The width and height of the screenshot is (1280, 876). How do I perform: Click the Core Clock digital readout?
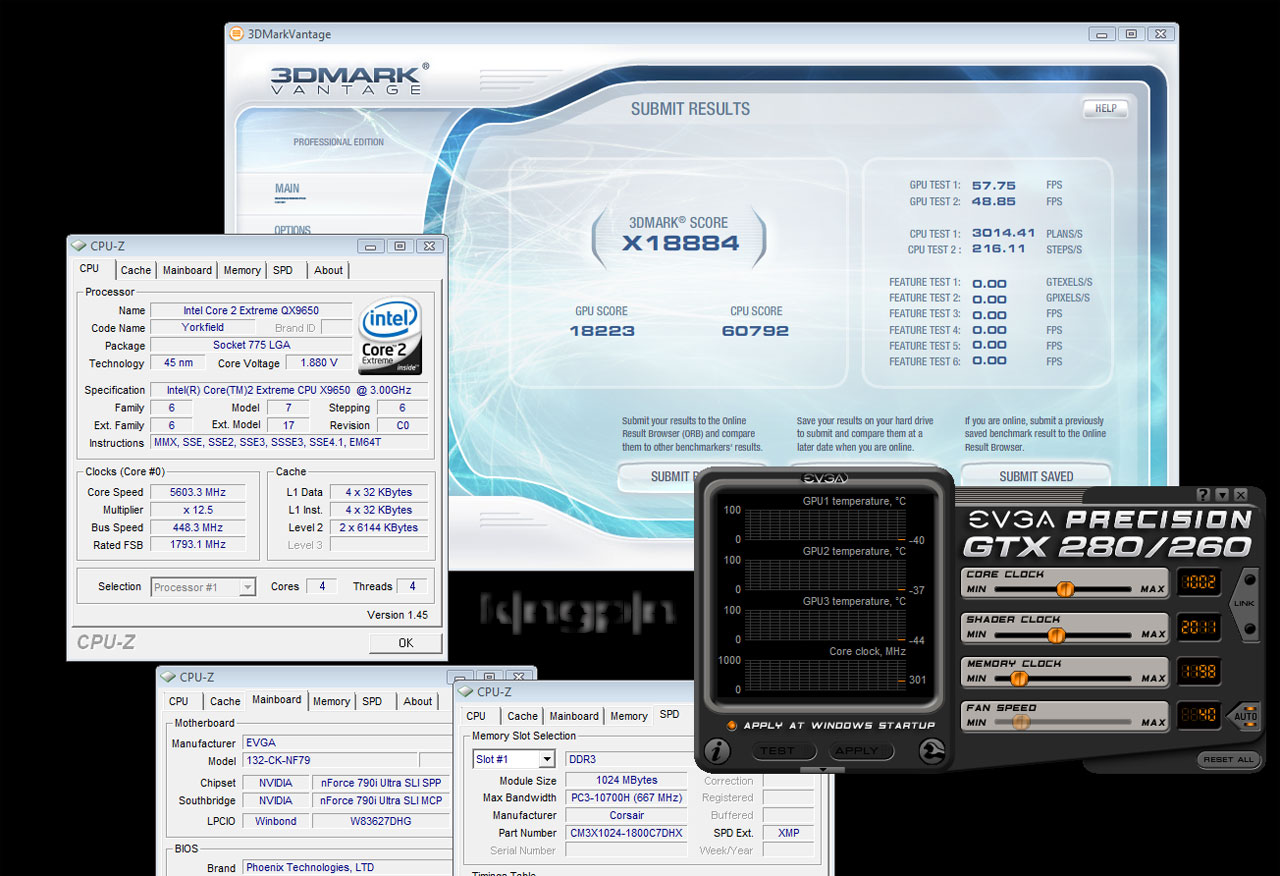[1198, 583]
